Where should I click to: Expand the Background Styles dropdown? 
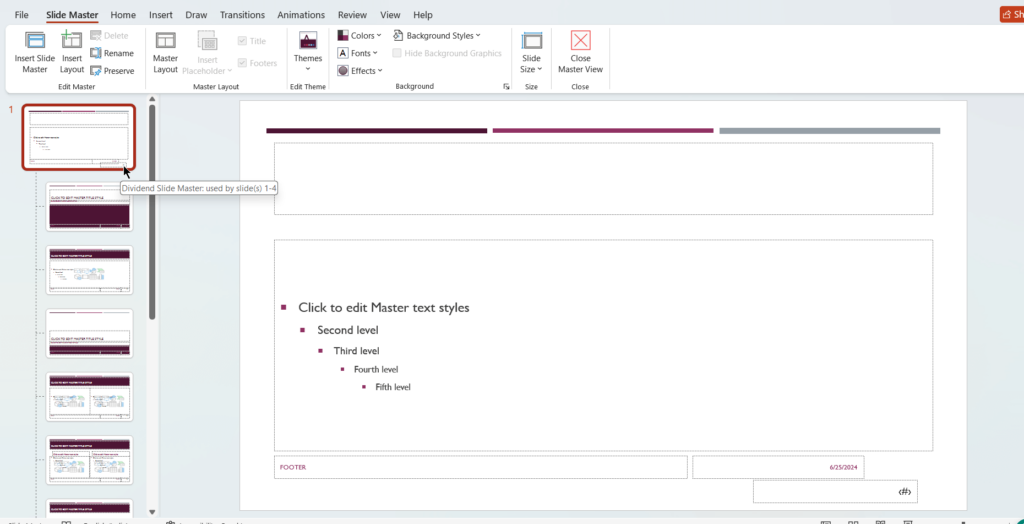[x=437, y=36]
